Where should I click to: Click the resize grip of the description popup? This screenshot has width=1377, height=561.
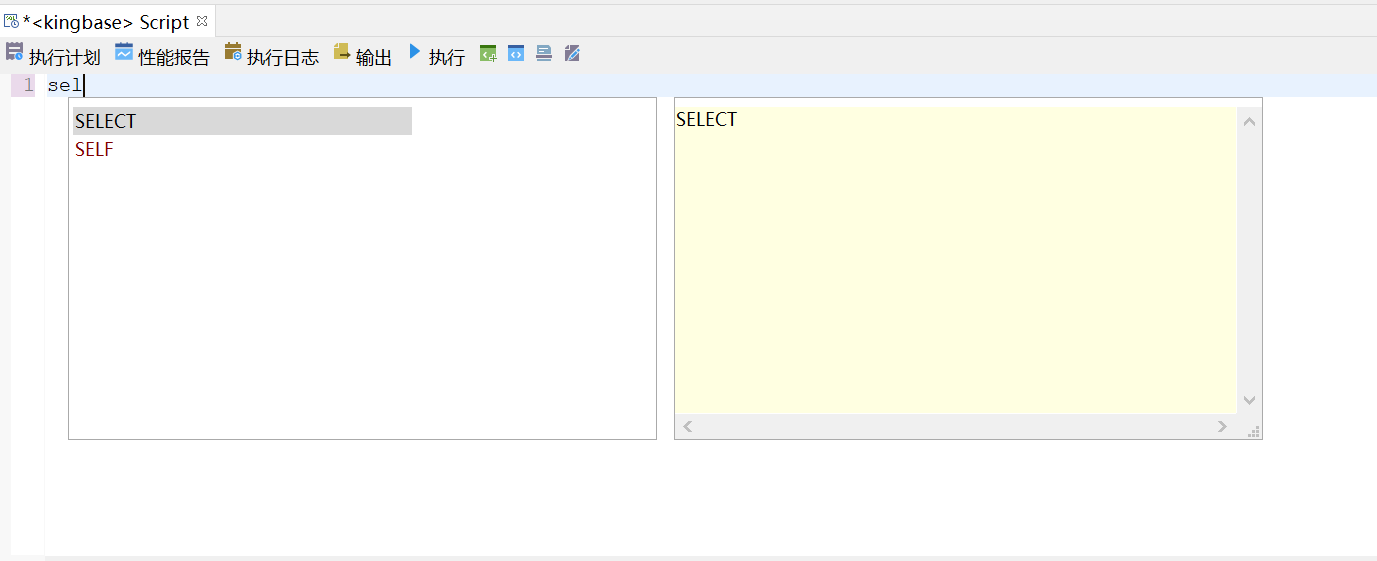point(1254,432)
